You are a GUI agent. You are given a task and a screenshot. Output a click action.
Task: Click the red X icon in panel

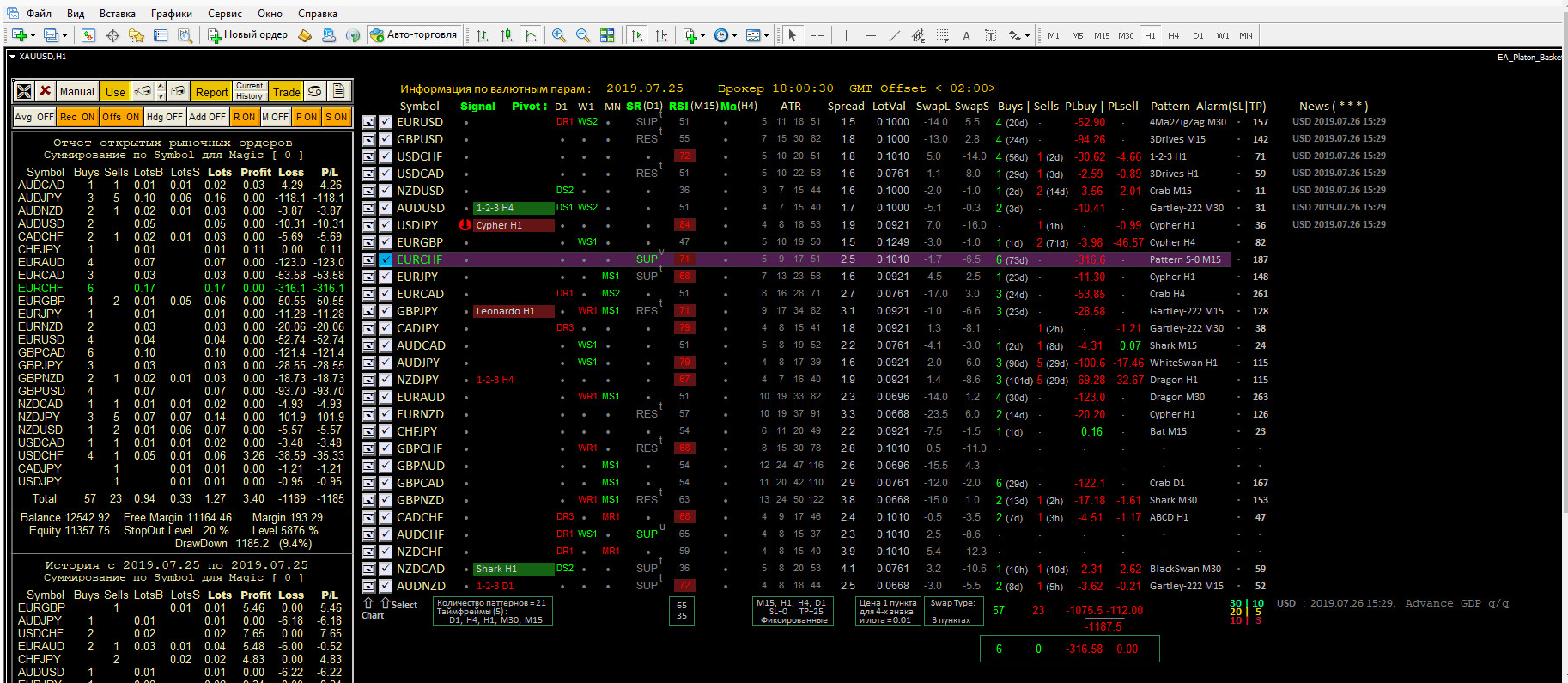point(46,91)
